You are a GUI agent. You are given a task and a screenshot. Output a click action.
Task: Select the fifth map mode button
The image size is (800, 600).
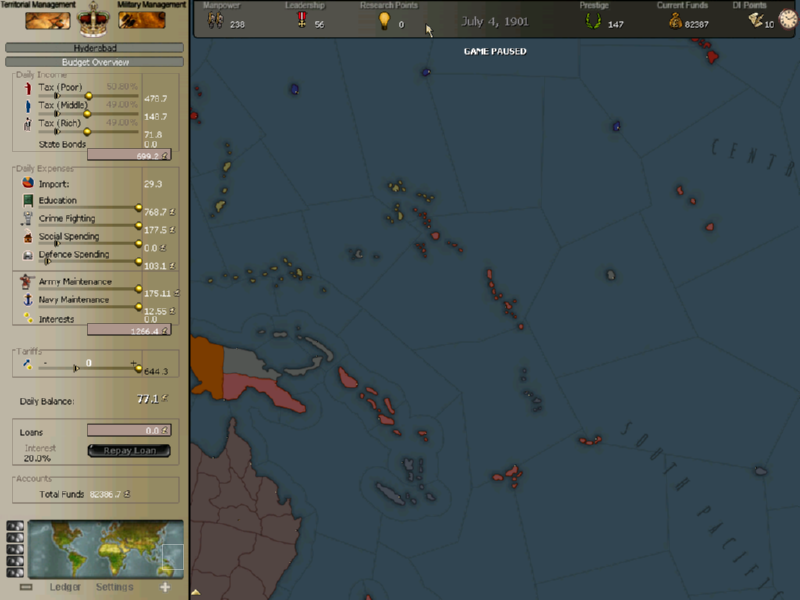point(15,572)
